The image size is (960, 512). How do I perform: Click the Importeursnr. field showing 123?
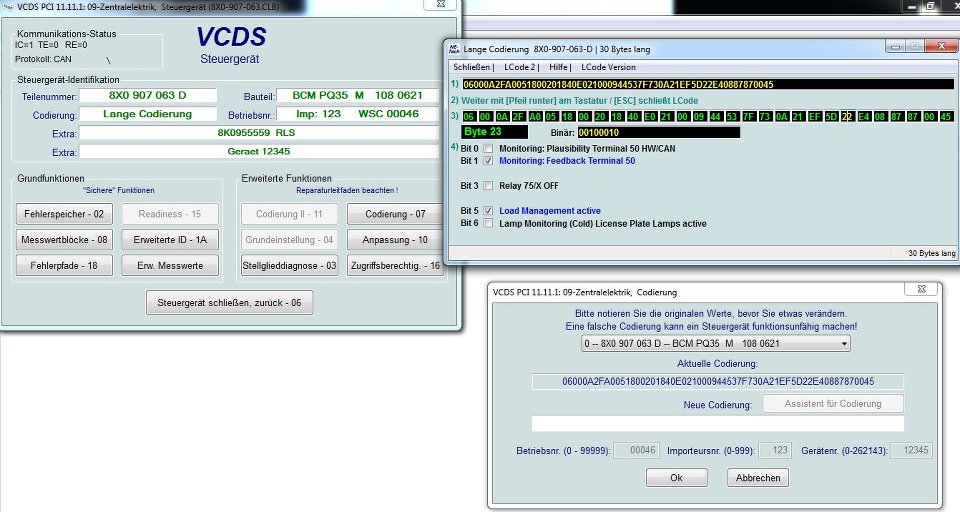click(x=774, y=450)
